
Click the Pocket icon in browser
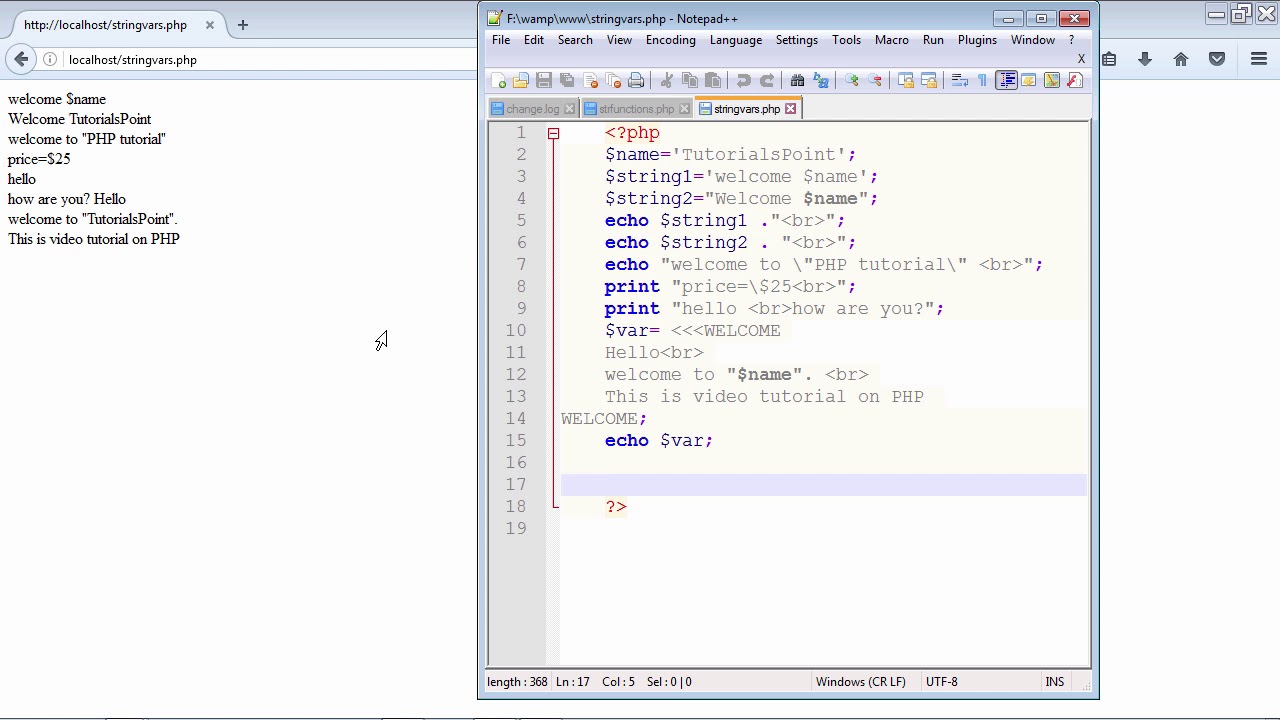[x=1217, y=60]
